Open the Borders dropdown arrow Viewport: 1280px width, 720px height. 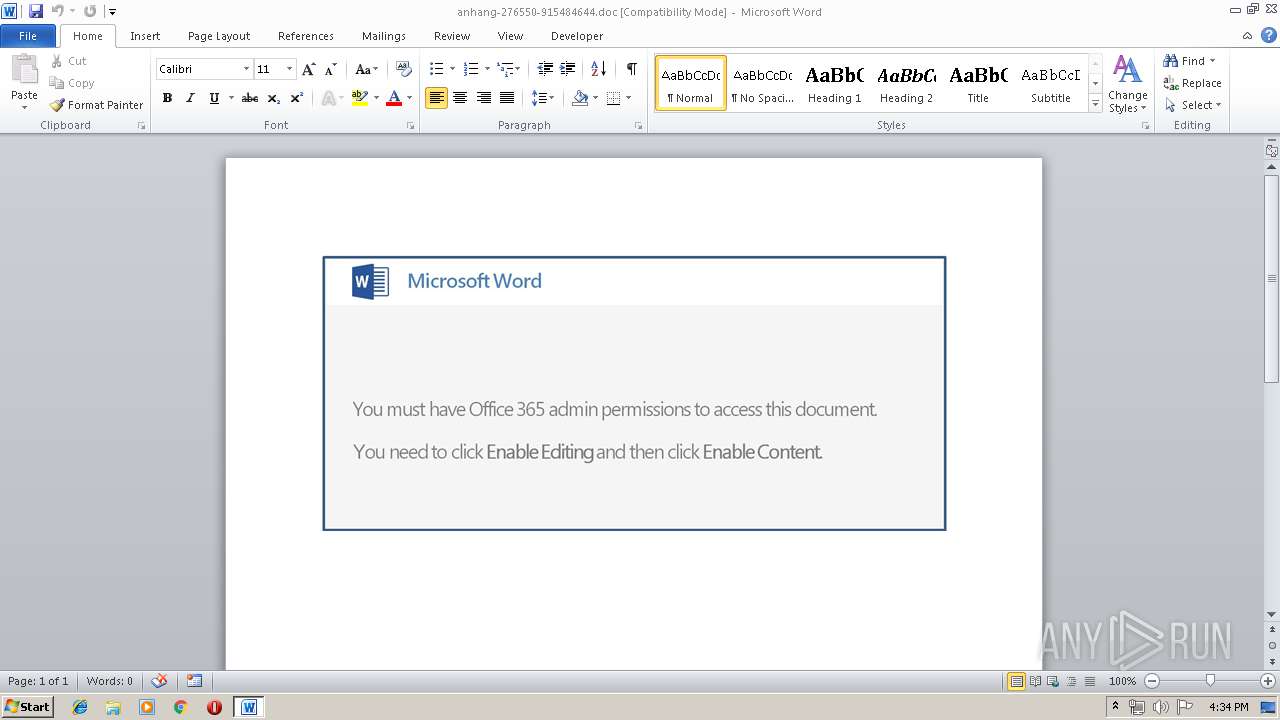(628, 98)
